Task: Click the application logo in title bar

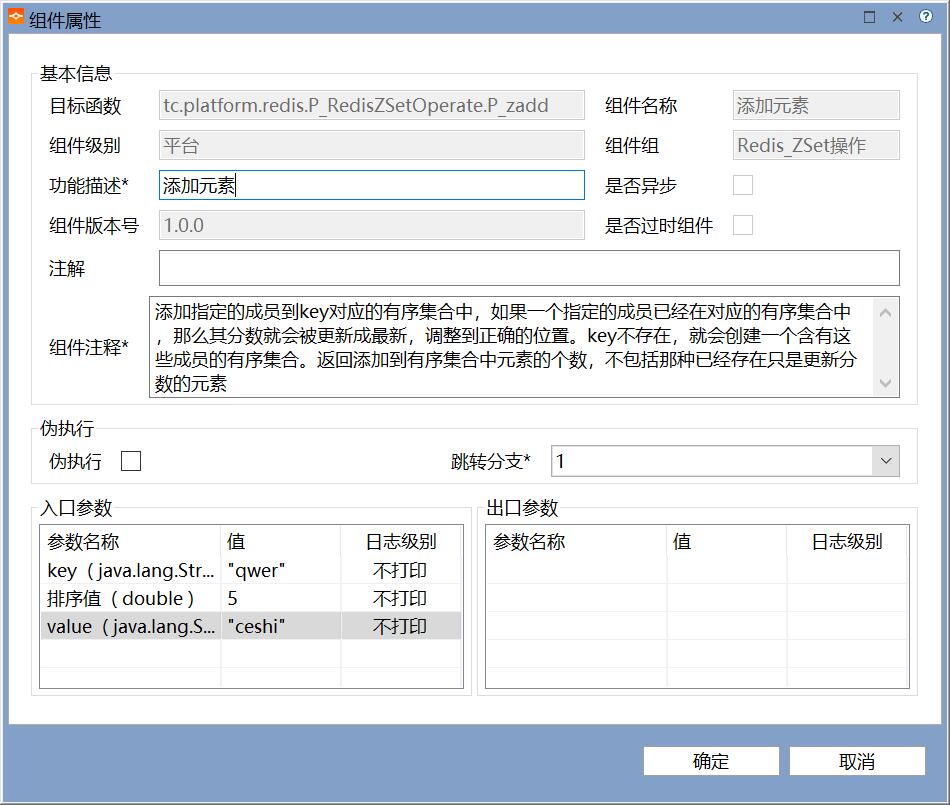Action: (x=16, y=17)
